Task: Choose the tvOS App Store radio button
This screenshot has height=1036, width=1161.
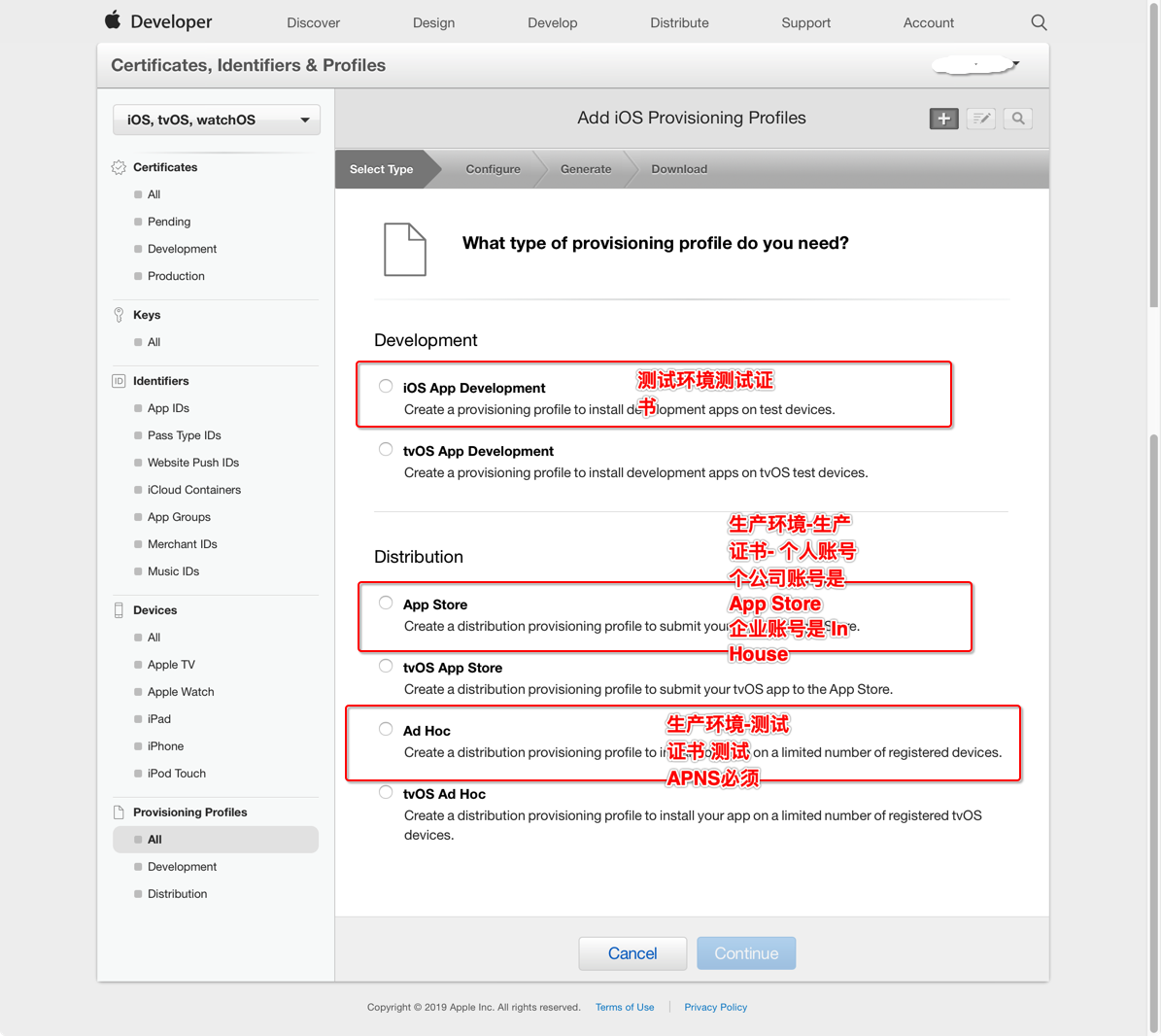Action: pyautogui.click(x=386, y=666)
